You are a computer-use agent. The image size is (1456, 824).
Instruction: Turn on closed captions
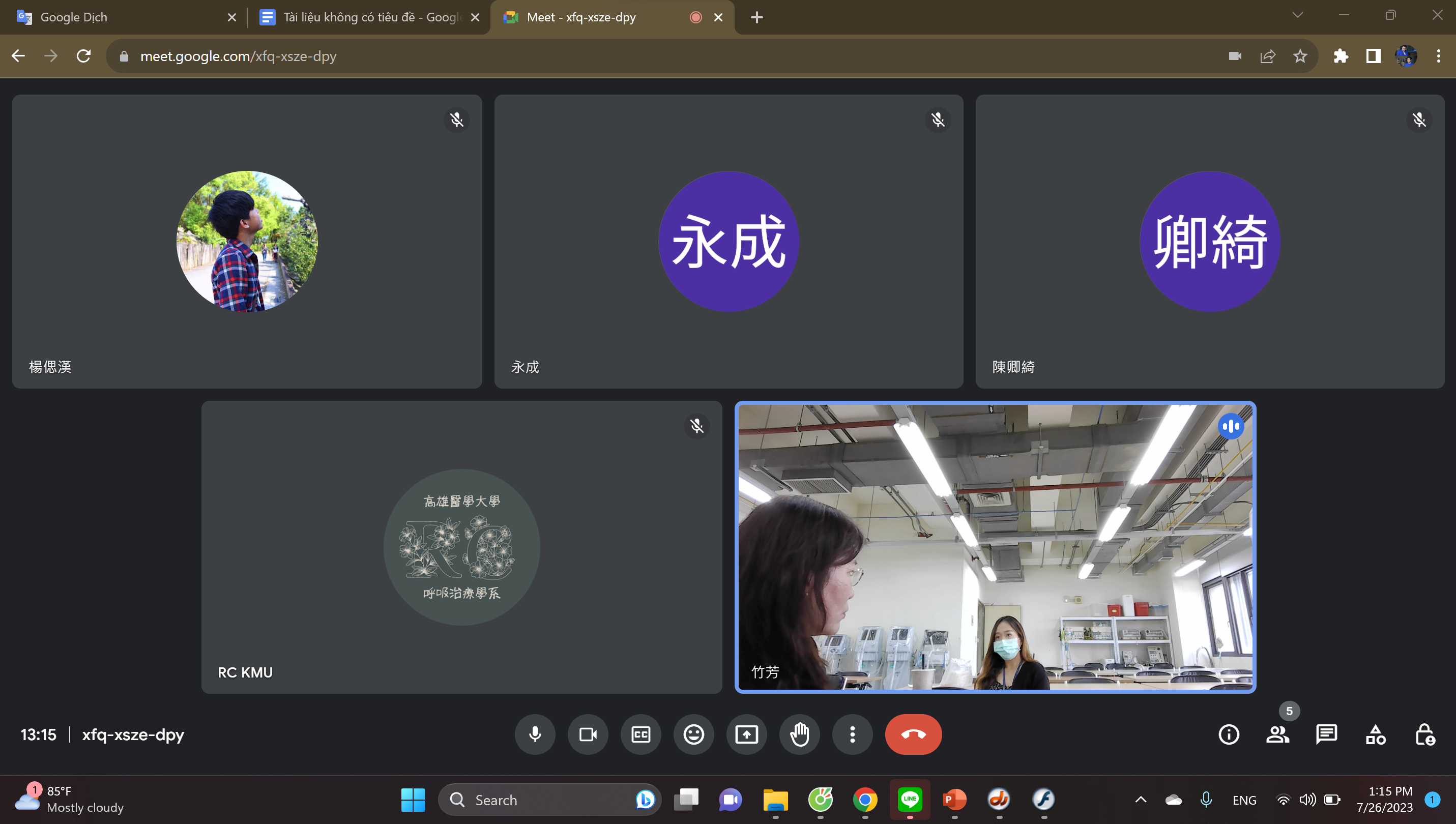640,734
